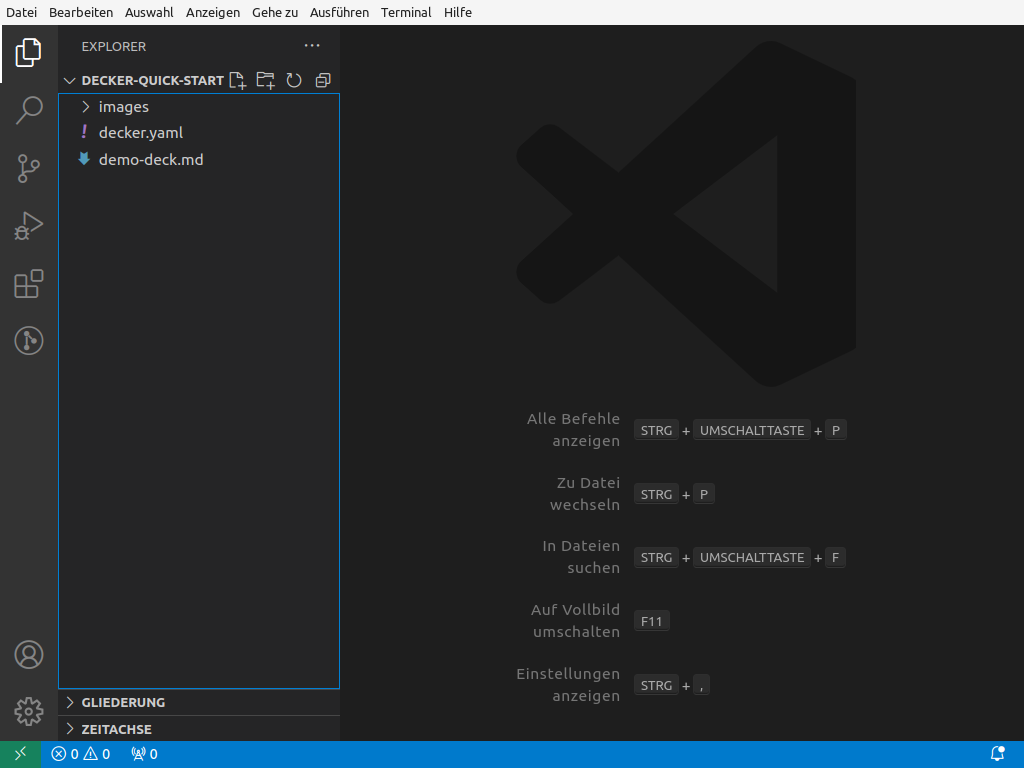The image size is (1024, 768).
Task: Open the Run and Debug view icon
Action: tap(28, 226)
